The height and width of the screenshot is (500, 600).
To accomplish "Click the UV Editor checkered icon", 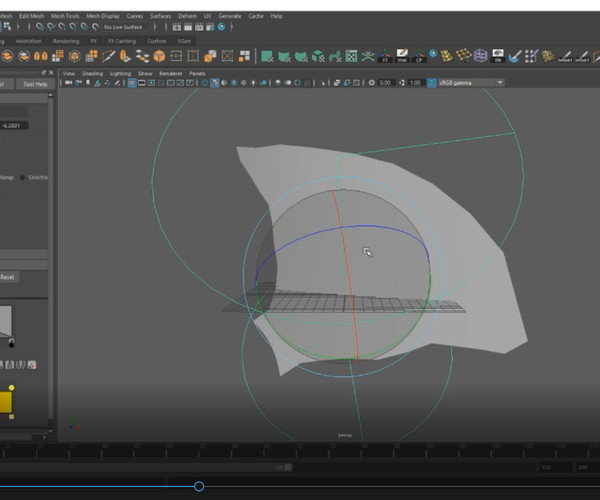I will pos(351,56).
